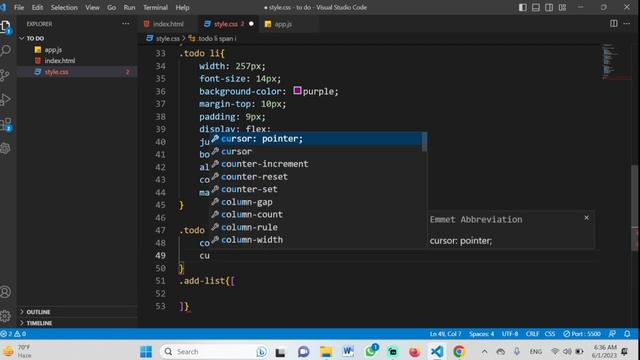
Task: Click the purple color swatch on line 36
Action: point(297,91)
